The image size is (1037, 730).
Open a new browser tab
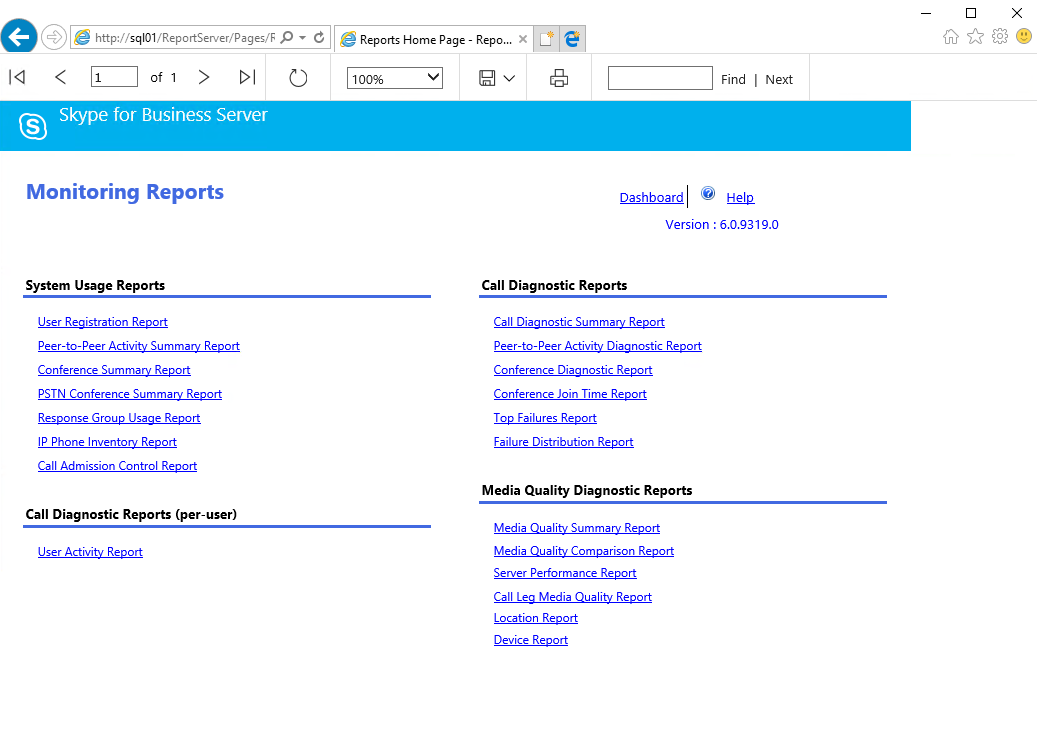[x=546, y=39]
